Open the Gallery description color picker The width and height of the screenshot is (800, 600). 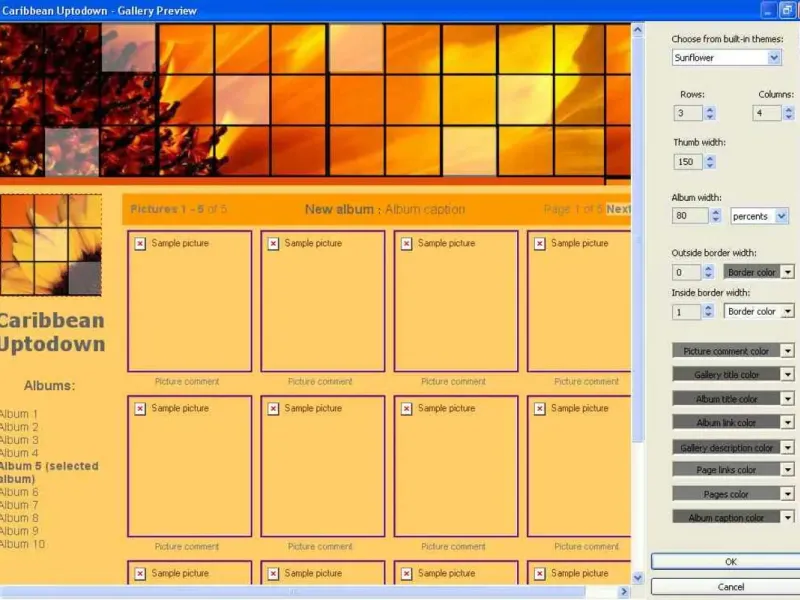tap(733, 447)
